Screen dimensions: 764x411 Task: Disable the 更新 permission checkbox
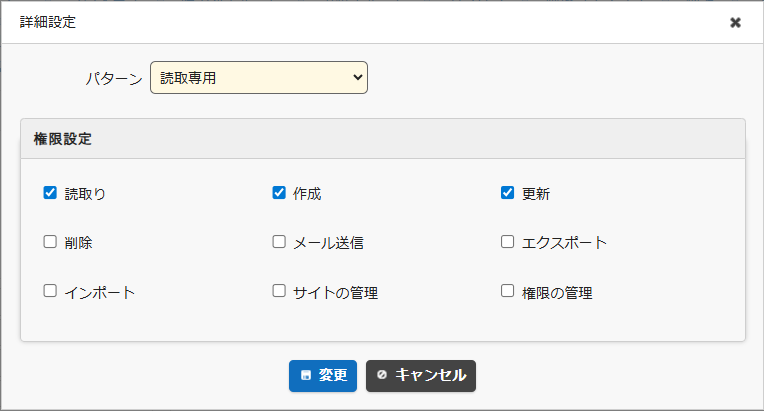[507, 193]
